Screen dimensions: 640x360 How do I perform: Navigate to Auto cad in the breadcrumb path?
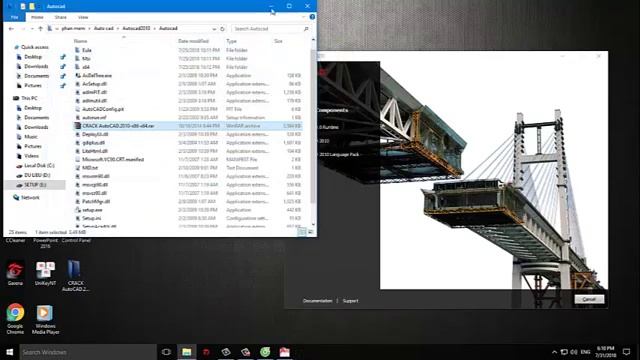104,29
